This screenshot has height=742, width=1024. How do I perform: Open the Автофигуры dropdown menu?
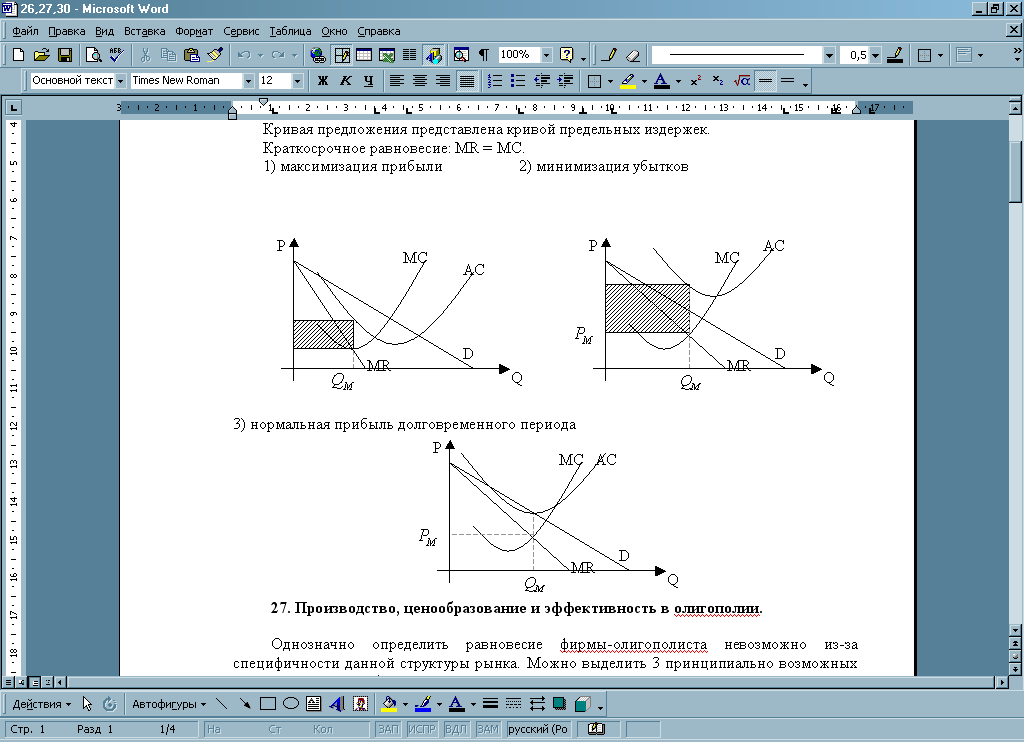coord(169,704)
